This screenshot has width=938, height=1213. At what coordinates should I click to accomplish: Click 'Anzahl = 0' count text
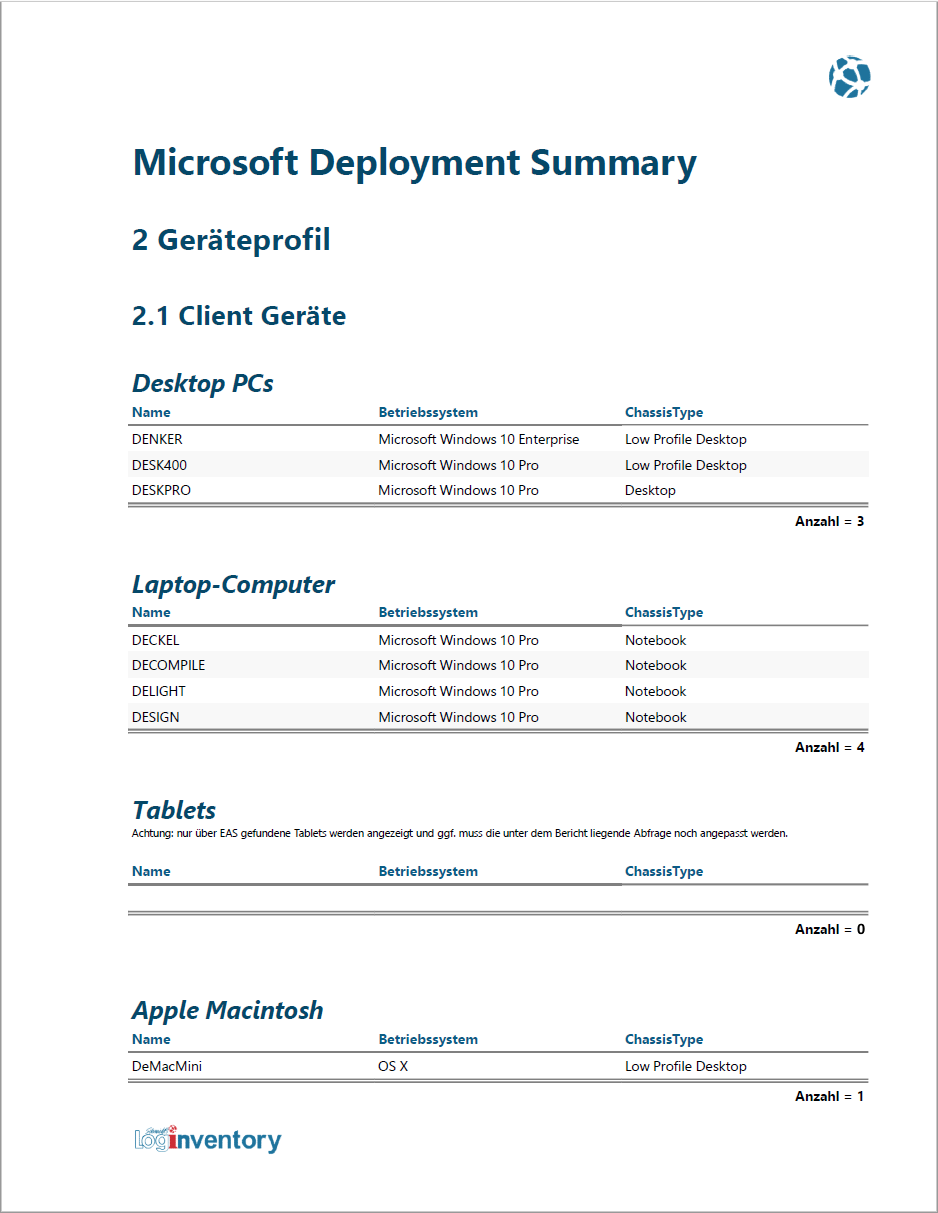pyautogui.click(x=830, y=929)
